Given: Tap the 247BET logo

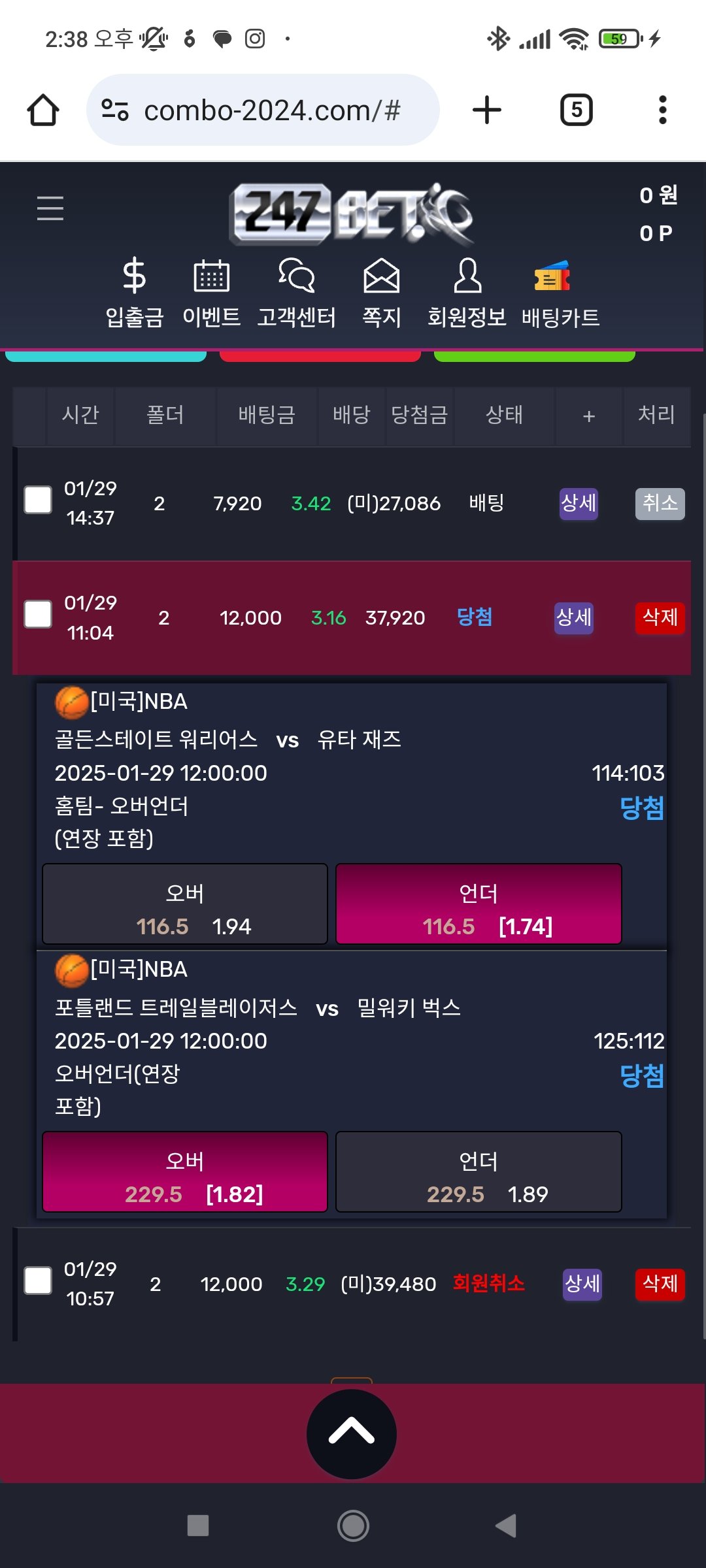Looking at the screenshot, I should pos(352,214).
